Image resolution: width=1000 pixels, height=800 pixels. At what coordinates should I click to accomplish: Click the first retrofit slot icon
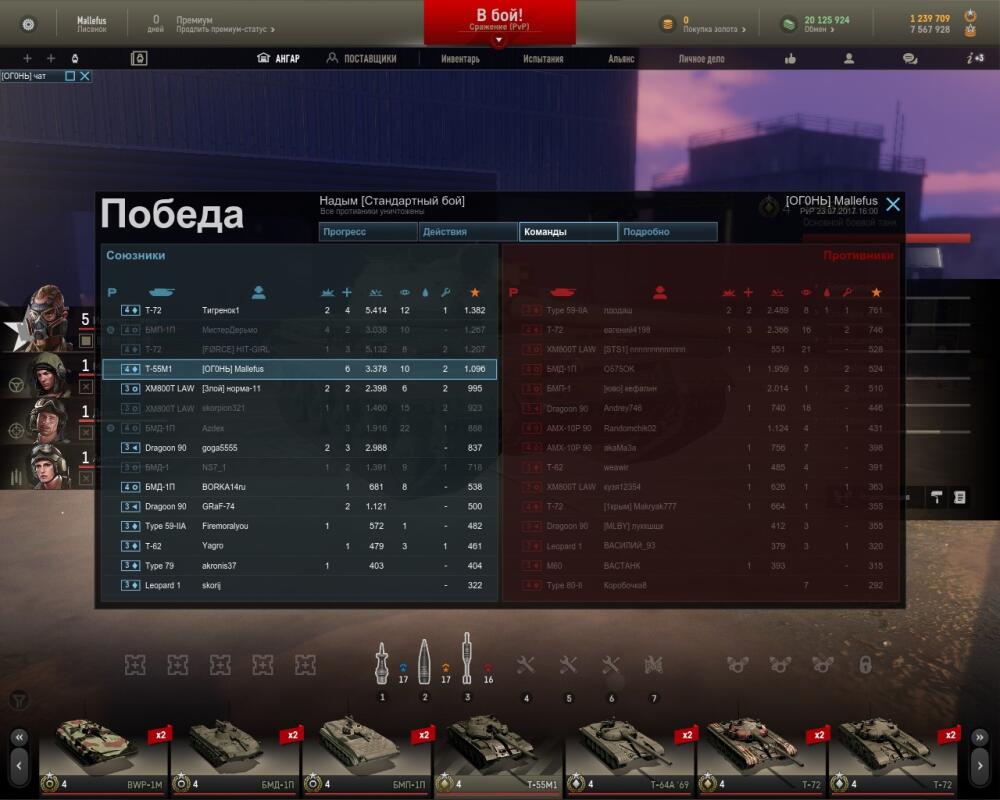click(135, 665)
